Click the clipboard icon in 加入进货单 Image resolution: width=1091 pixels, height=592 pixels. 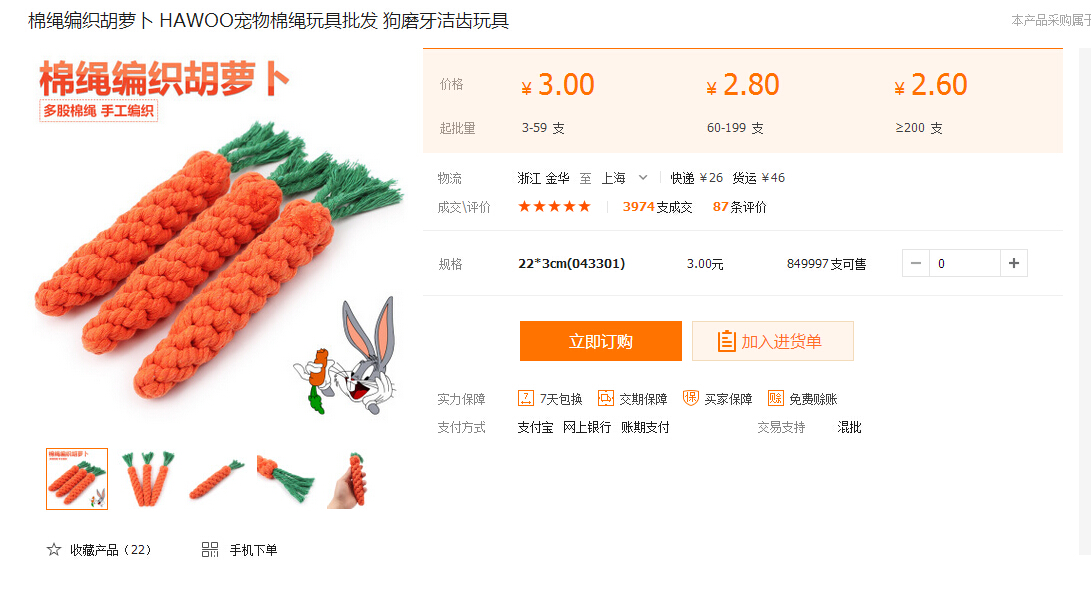click(726, 341)
